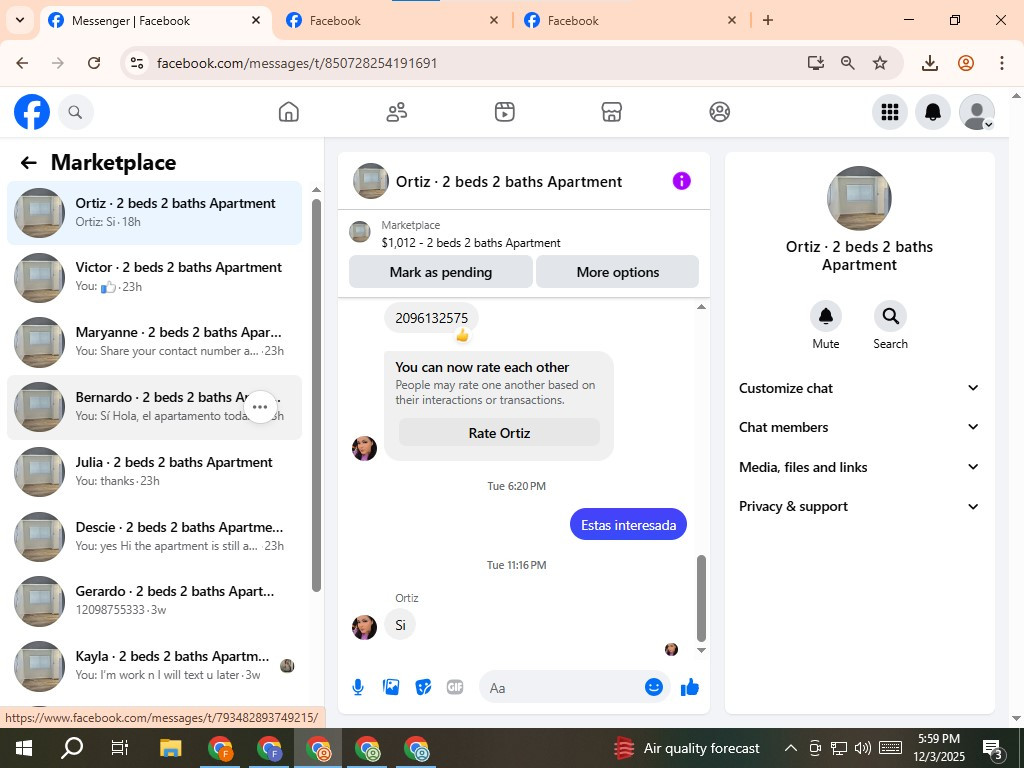Open the Facebook menu grid icon
Image resolution: width=1024 pixels, height=768 pixels.
889,112
